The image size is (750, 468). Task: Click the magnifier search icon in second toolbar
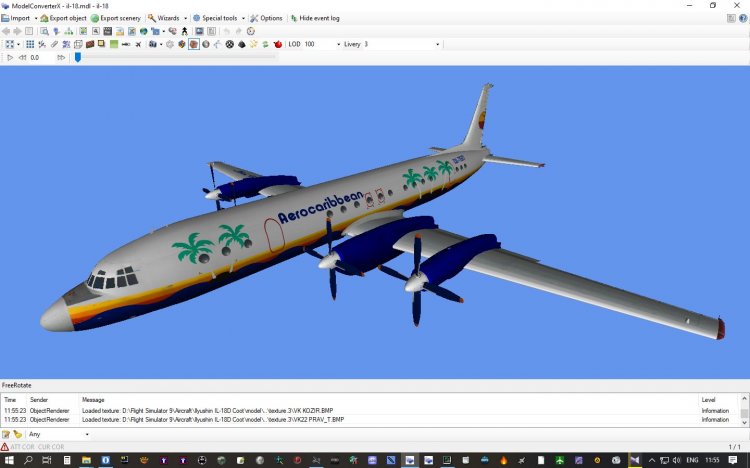pyautogui.click(x=44, y=31)
